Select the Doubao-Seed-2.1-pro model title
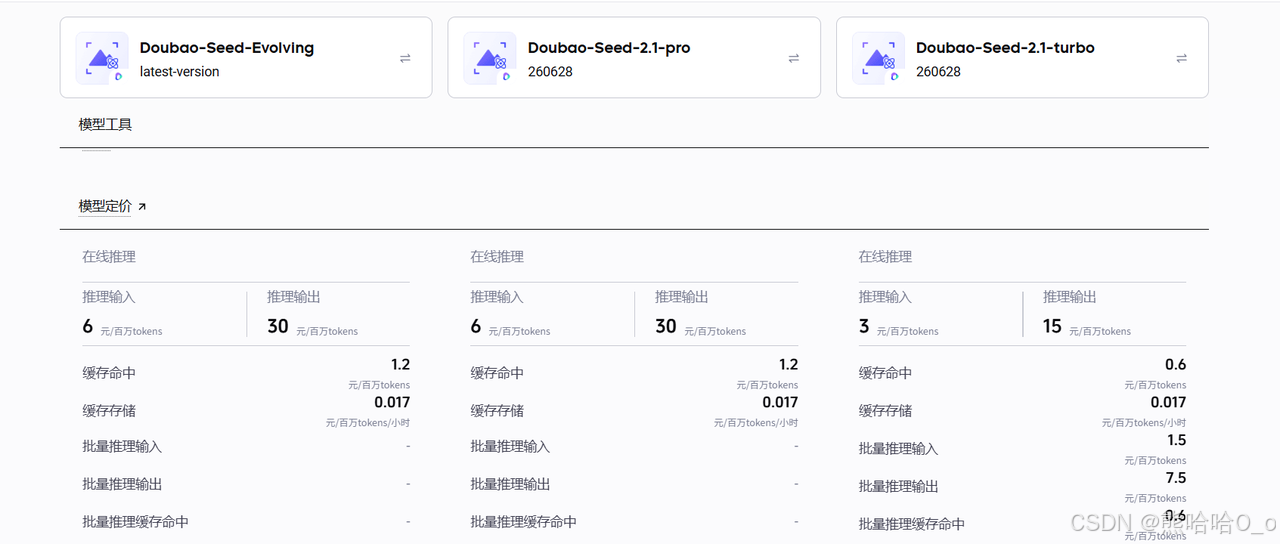1280x544 pixels. point(609,48)
